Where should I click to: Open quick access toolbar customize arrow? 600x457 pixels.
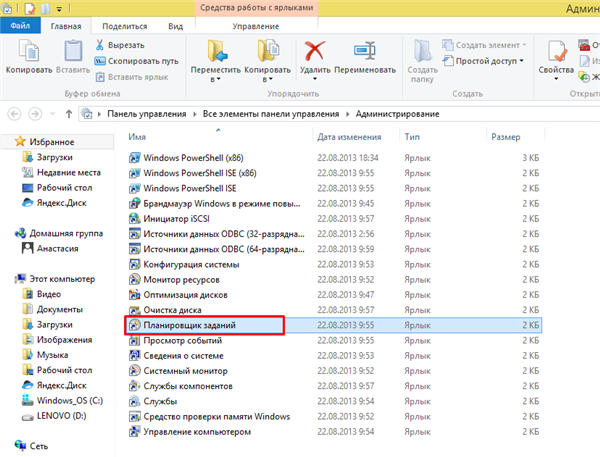[59, 8]
